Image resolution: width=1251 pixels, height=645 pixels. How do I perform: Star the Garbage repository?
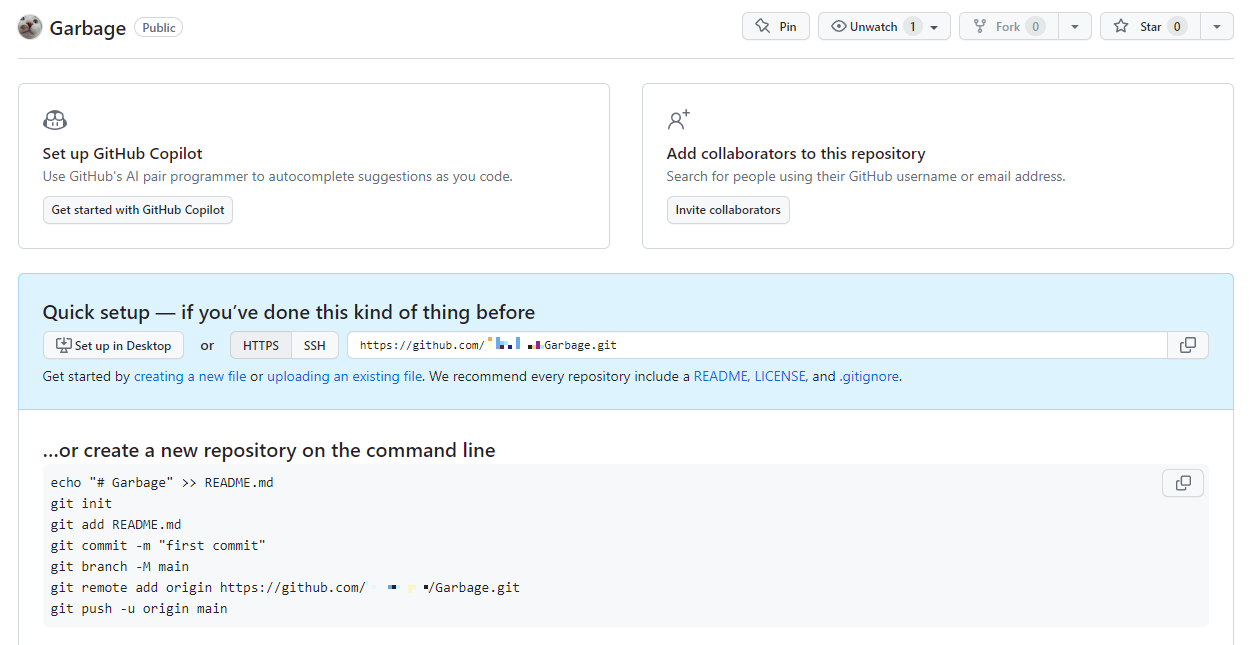coord(1150,27)
